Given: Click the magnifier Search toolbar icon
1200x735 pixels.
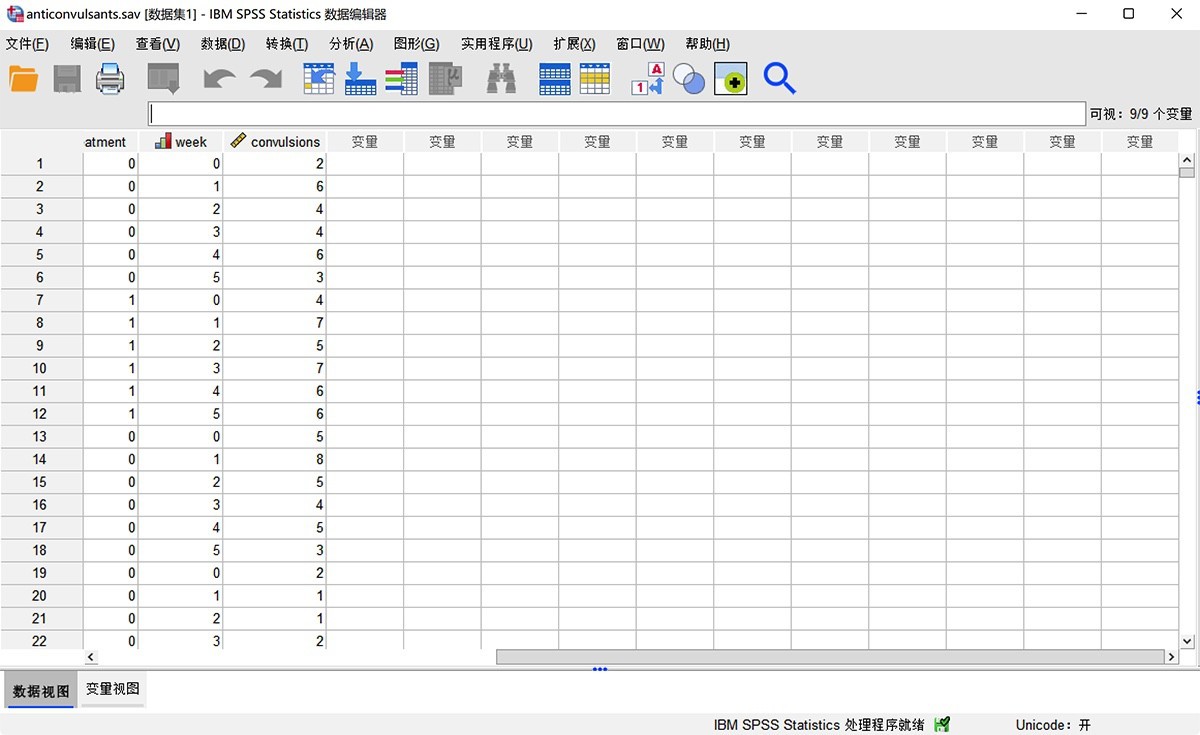Looking at the screenshot, I should coord(779,78).
